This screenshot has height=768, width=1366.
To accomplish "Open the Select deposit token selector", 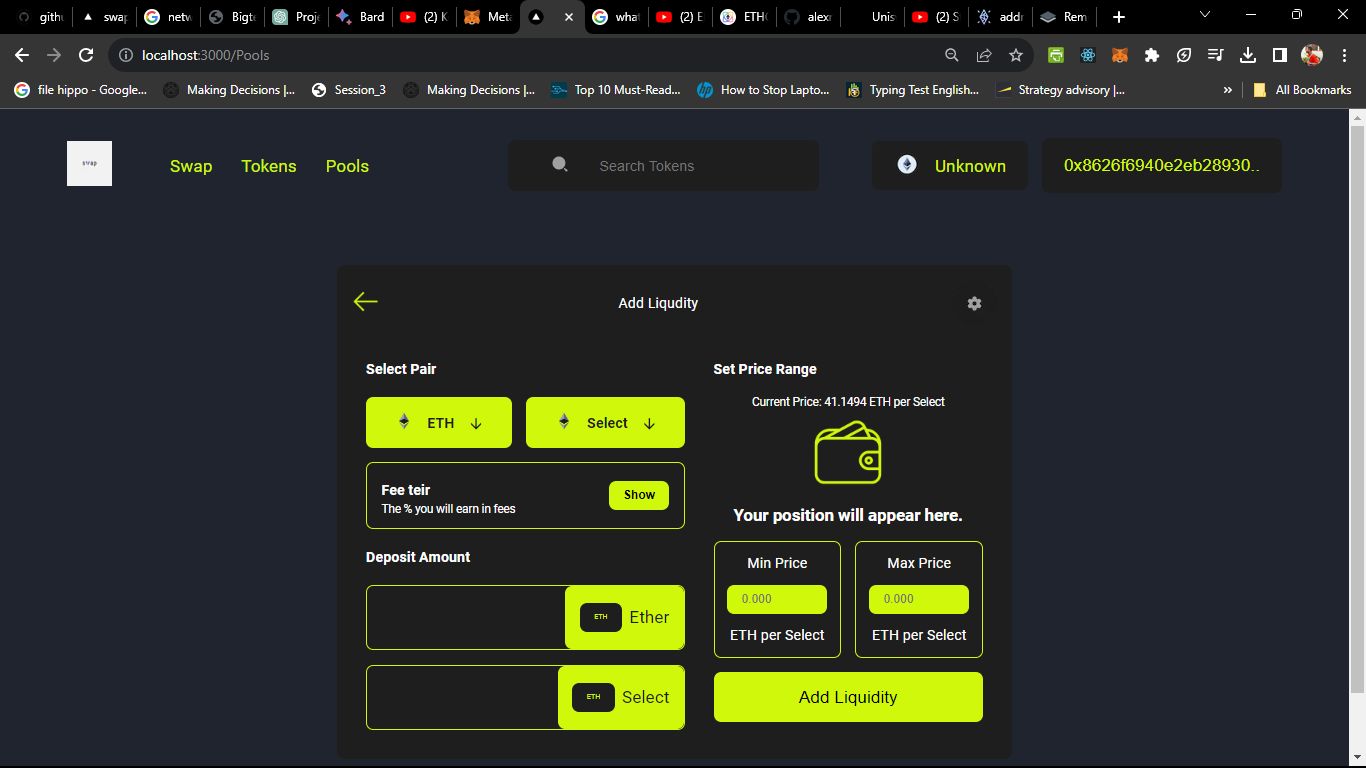I will (x=621, y=697).
